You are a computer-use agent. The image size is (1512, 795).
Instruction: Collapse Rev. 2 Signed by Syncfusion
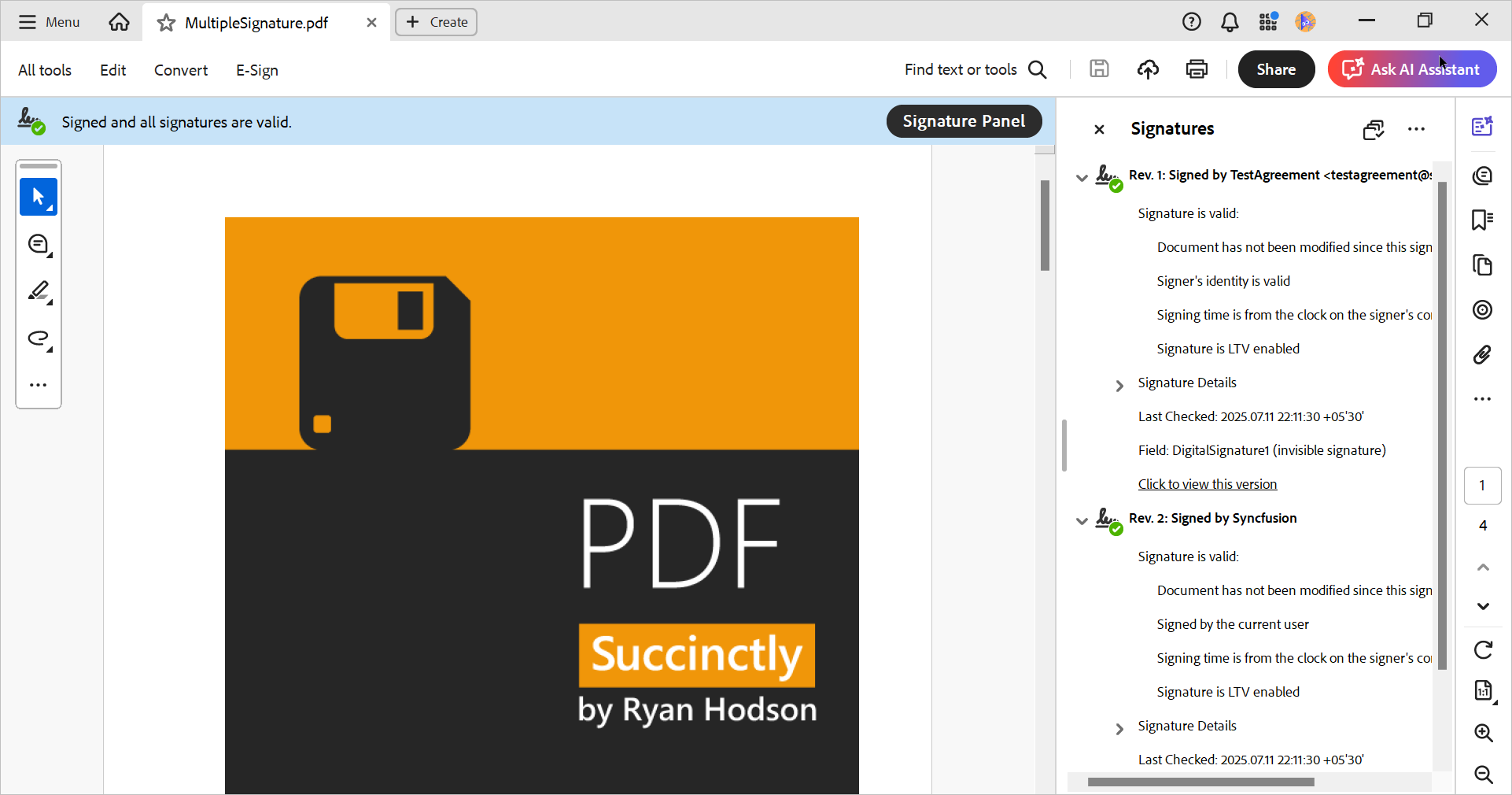[1082, 520]
